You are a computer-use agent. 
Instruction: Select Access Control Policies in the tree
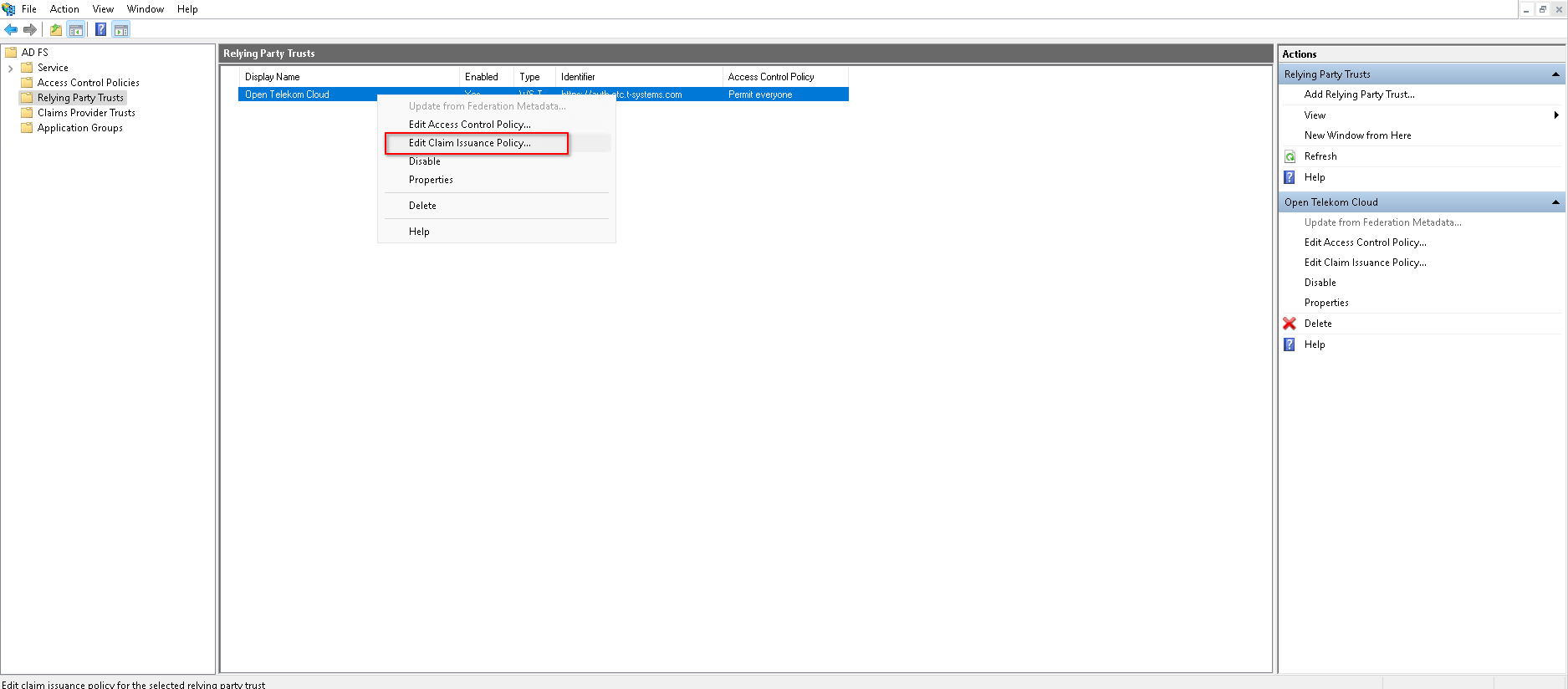pos(88,83)
